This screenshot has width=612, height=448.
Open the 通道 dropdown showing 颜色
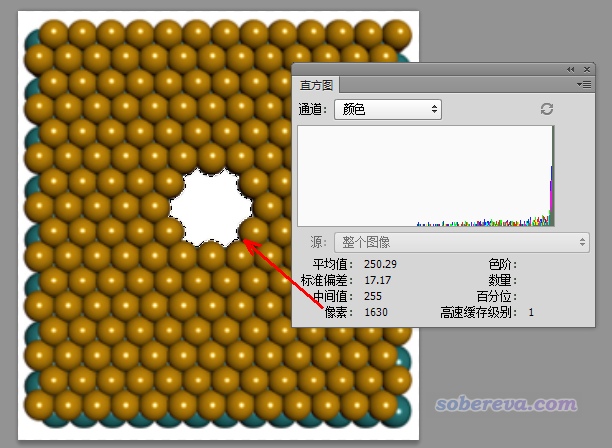(388, 108)
